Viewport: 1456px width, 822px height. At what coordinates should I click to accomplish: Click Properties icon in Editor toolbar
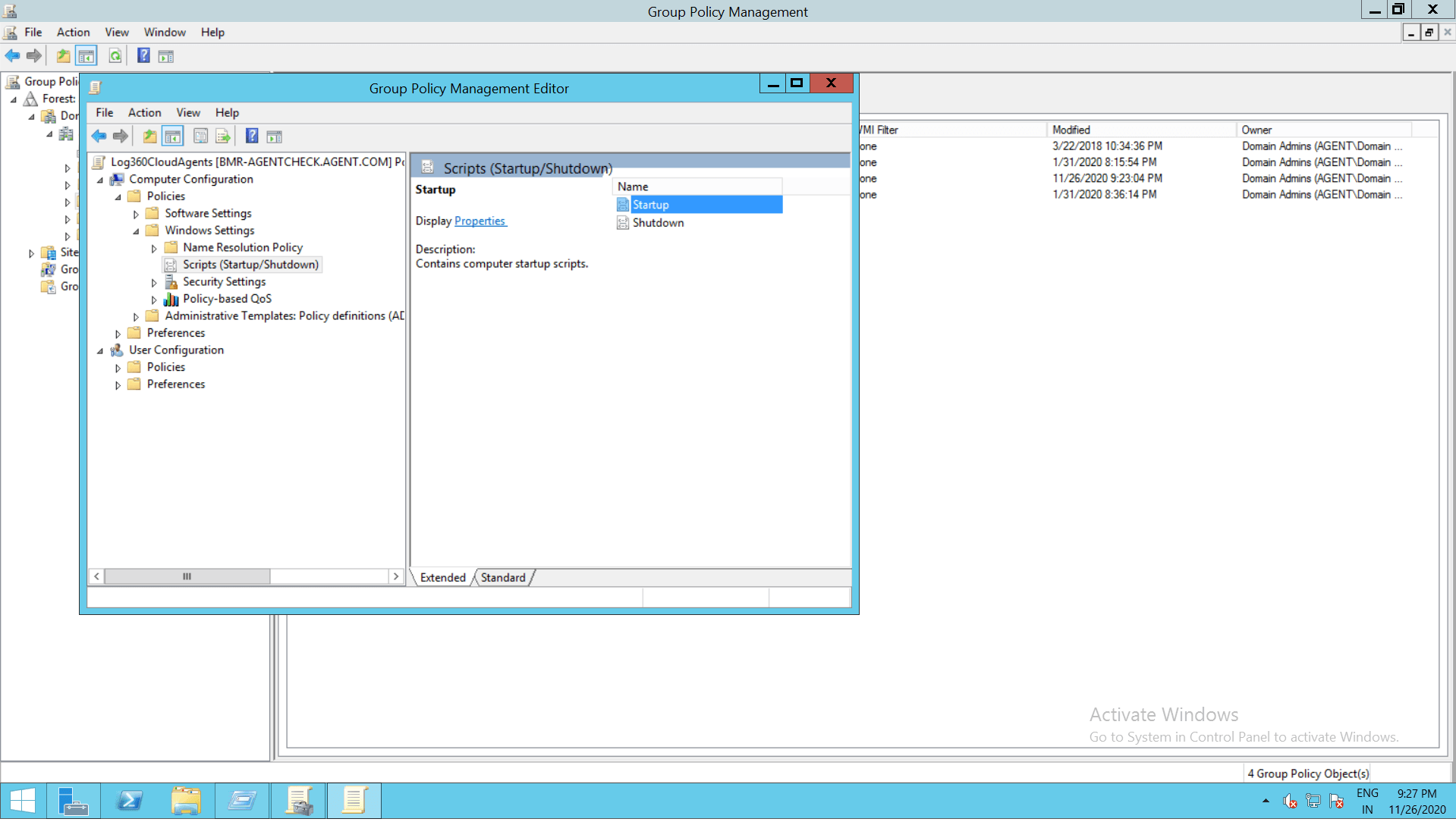point(201,136)
